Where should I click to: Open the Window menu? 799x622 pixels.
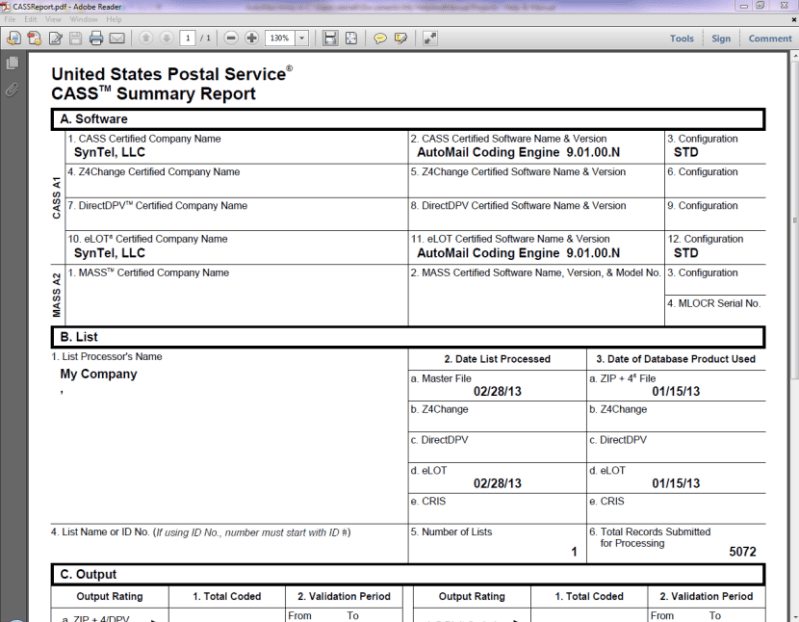(x=84, y=19)
